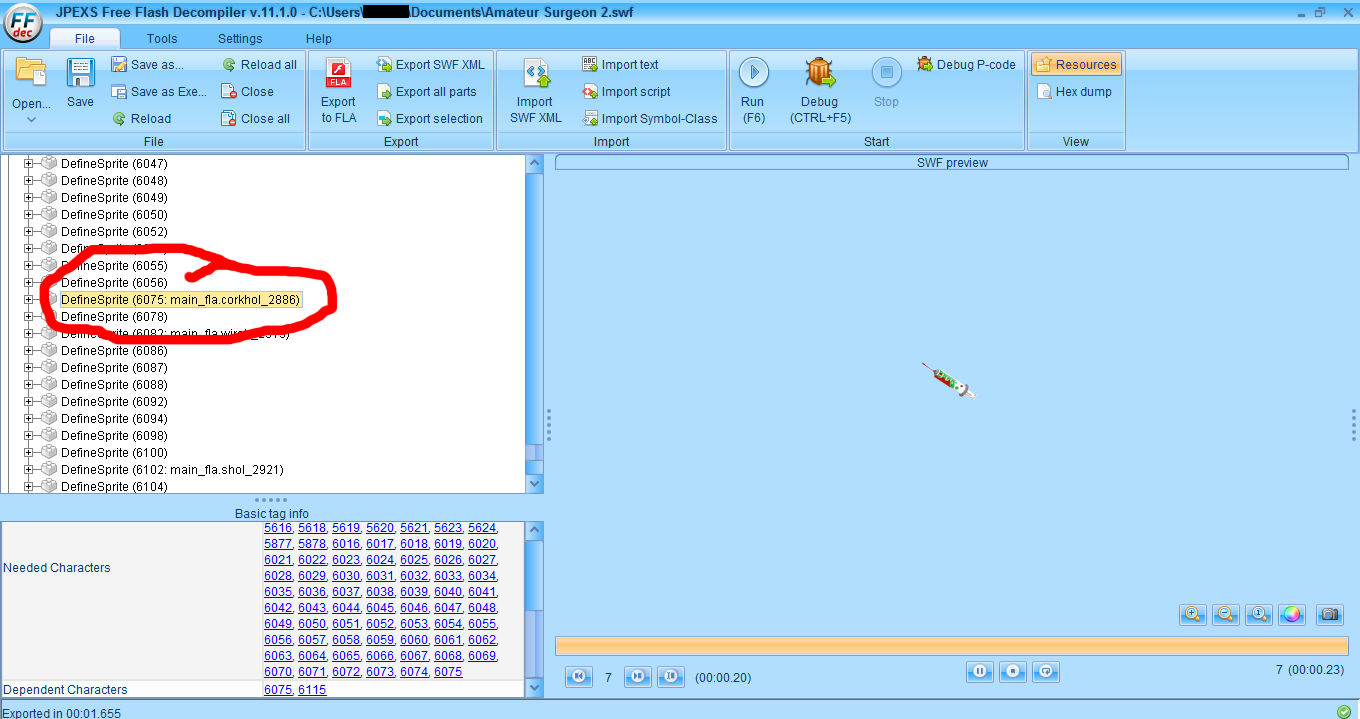Expand DefineSprite (6104) node
This screenshot has height=719, width=1360.
(x=29, y=486)
